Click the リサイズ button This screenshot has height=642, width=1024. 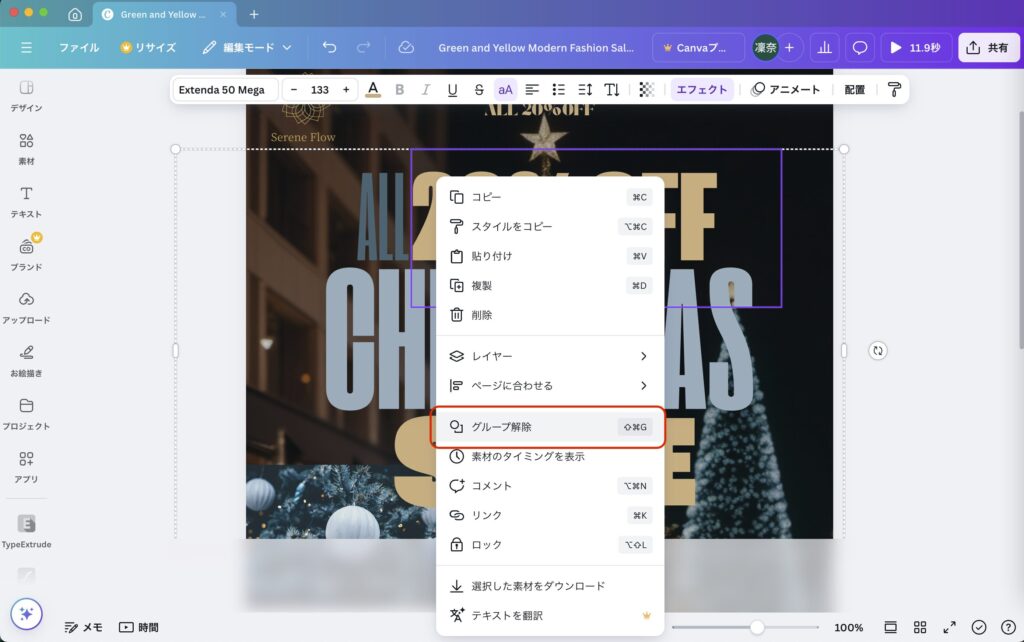(x=148, y=48)
